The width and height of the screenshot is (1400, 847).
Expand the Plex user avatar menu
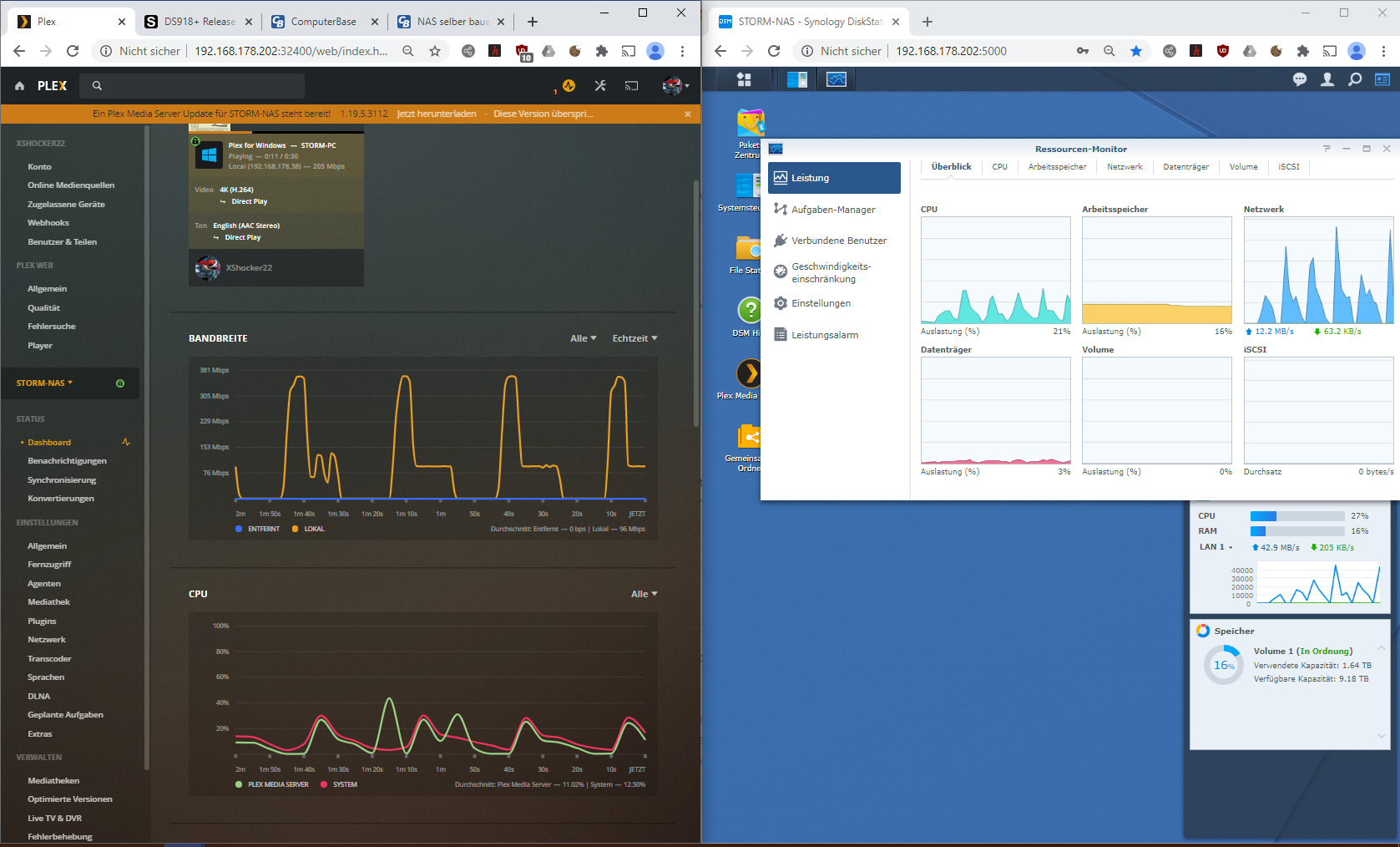[x=675, y=85]
